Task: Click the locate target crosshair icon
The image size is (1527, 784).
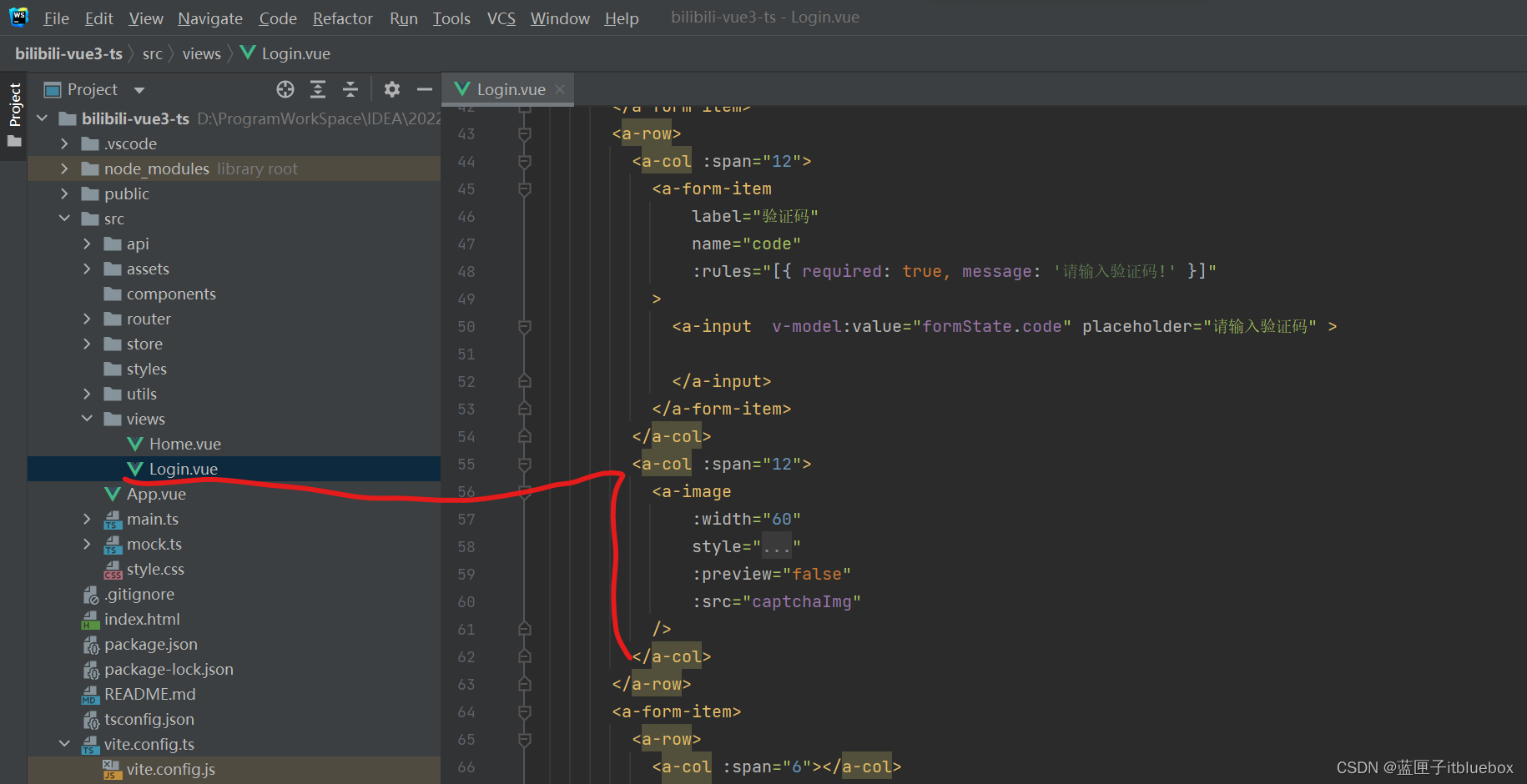Action: click(x=285, y=89)
